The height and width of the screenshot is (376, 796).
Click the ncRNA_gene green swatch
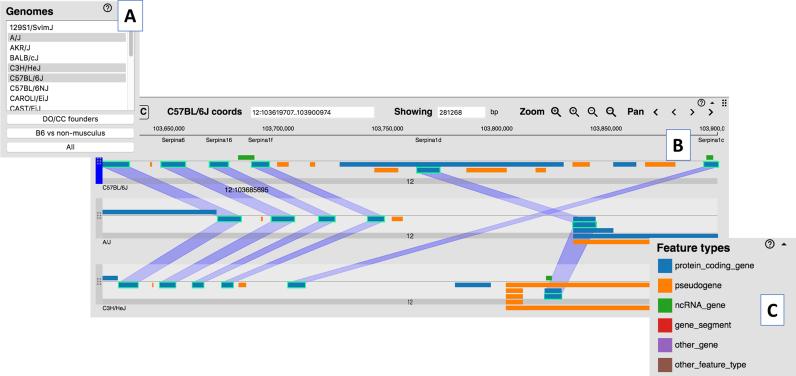pyautogui.click(x=665, y=305)
